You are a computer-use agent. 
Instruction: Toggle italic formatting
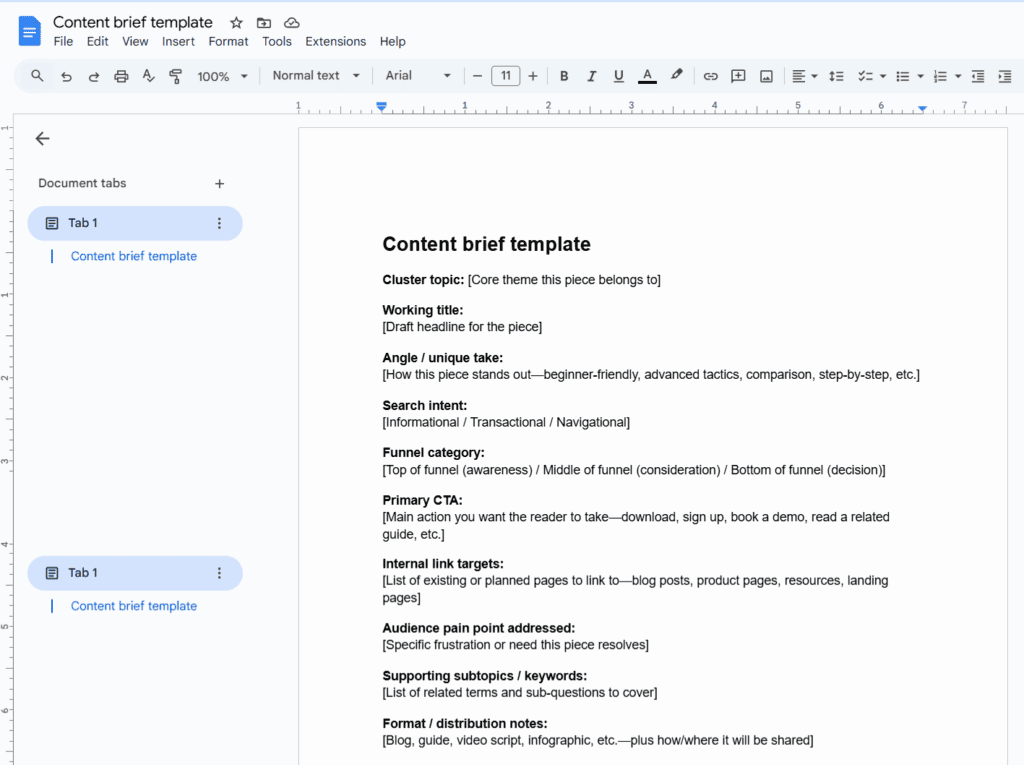(x=591, y=76)
